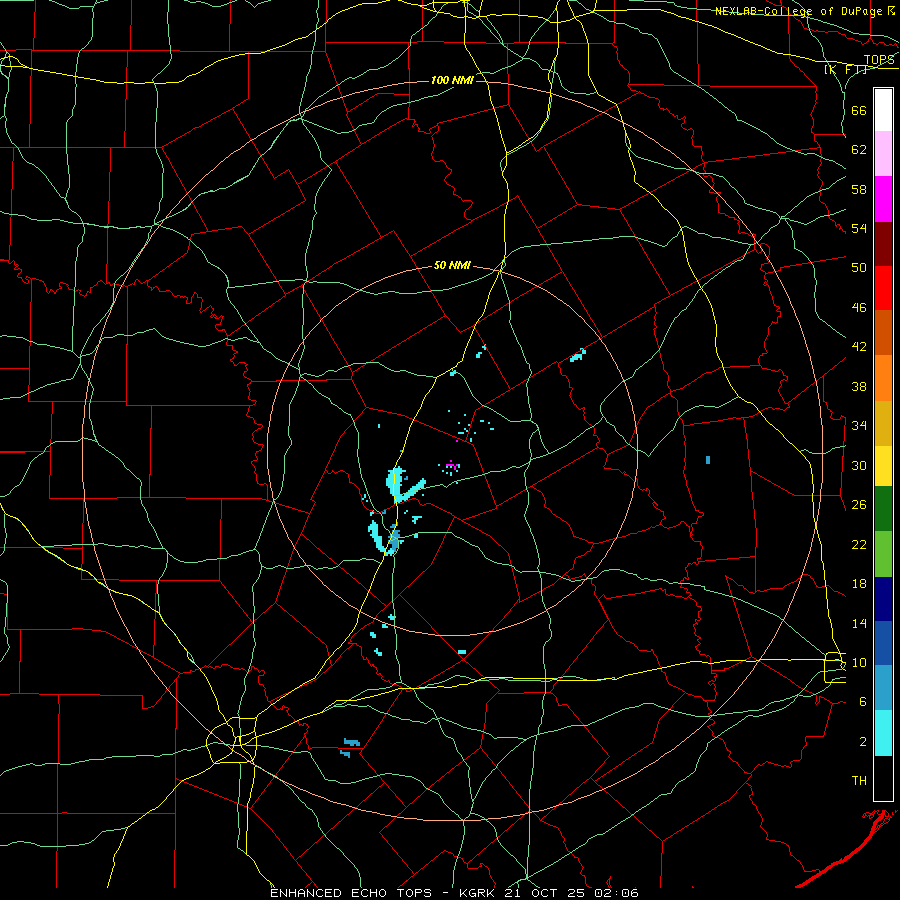Click the legend value "34"
The width and height of the screenshot is (900, 900).
tap(859, 425)
